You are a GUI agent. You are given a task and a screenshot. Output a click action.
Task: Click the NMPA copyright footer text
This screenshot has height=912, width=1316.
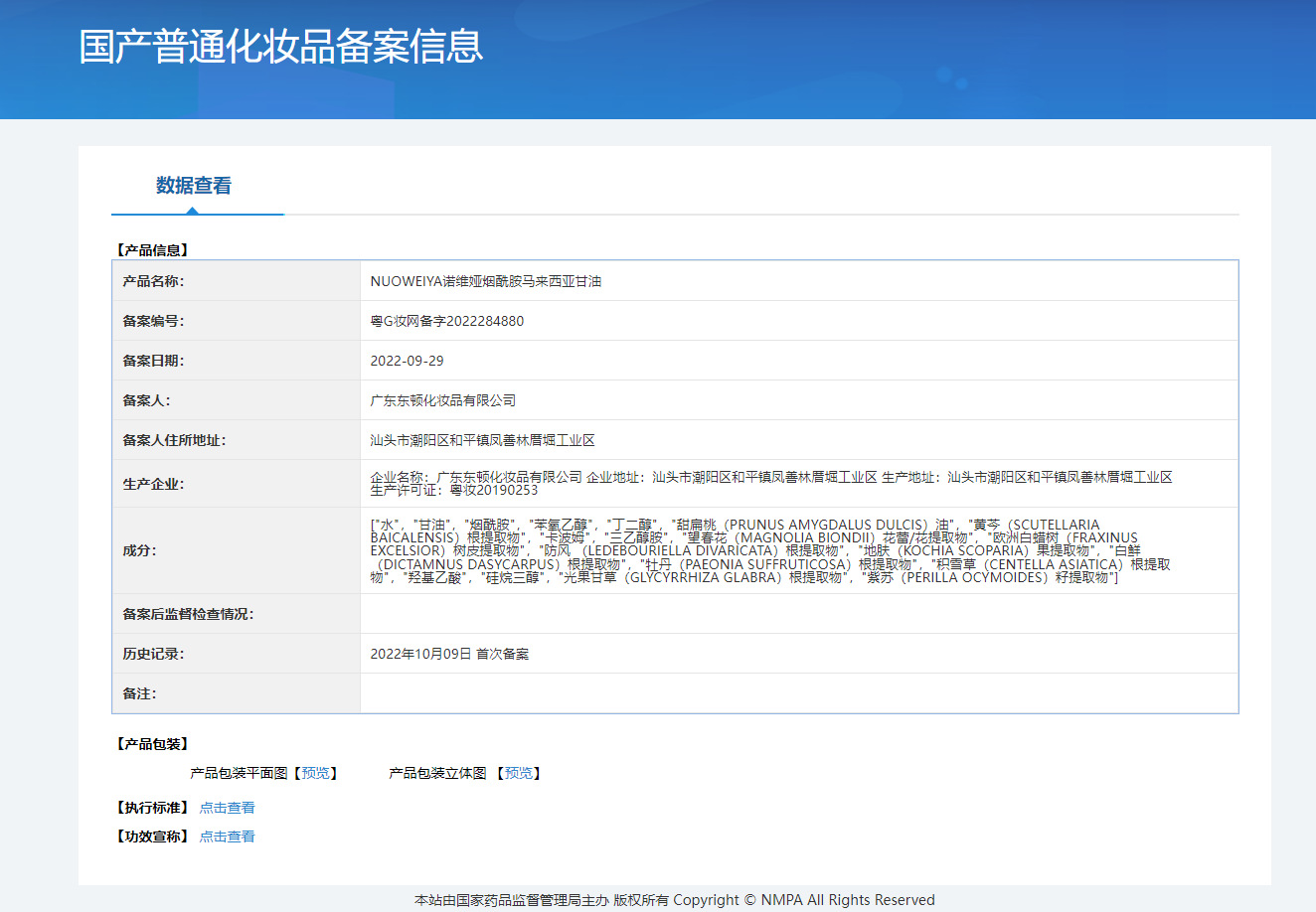(x=675, y=900)
